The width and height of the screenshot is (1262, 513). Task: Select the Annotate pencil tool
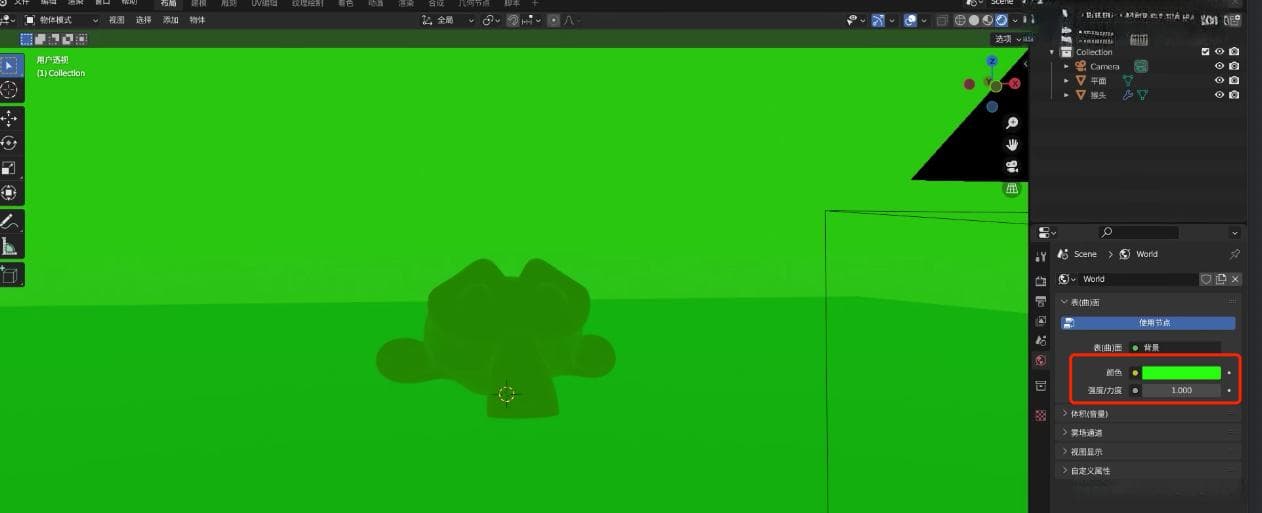(10, 221)
